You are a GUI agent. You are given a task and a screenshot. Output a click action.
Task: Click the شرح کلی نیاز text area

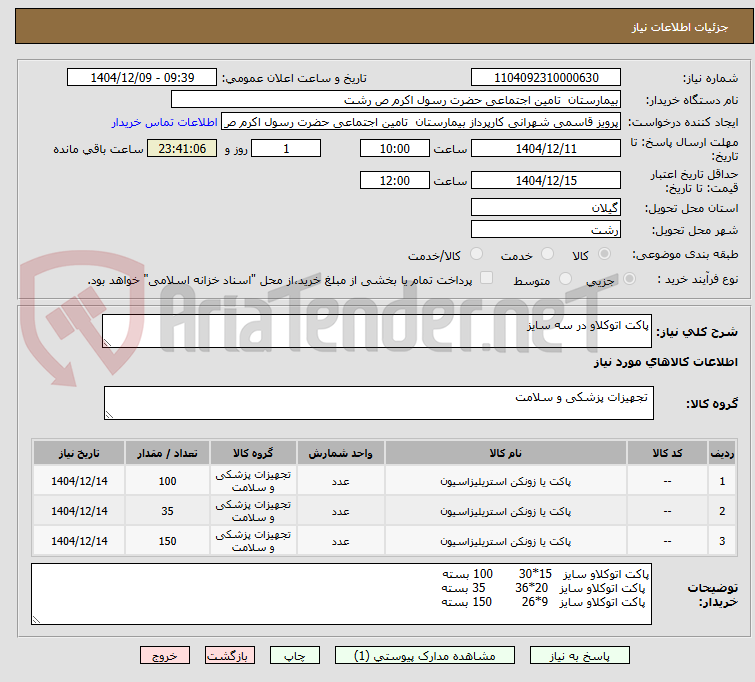pyautogui.click(x=377, y=331)
